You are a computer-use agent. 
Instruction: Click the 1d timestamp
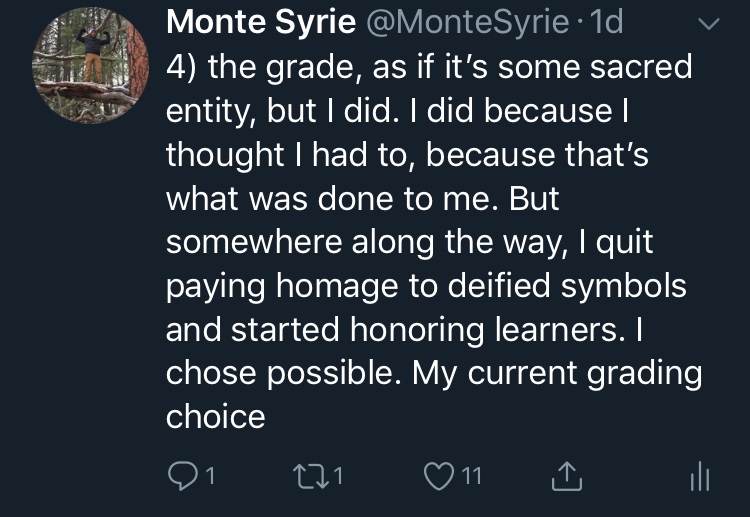pyautogui.click(x=607, y=23)
